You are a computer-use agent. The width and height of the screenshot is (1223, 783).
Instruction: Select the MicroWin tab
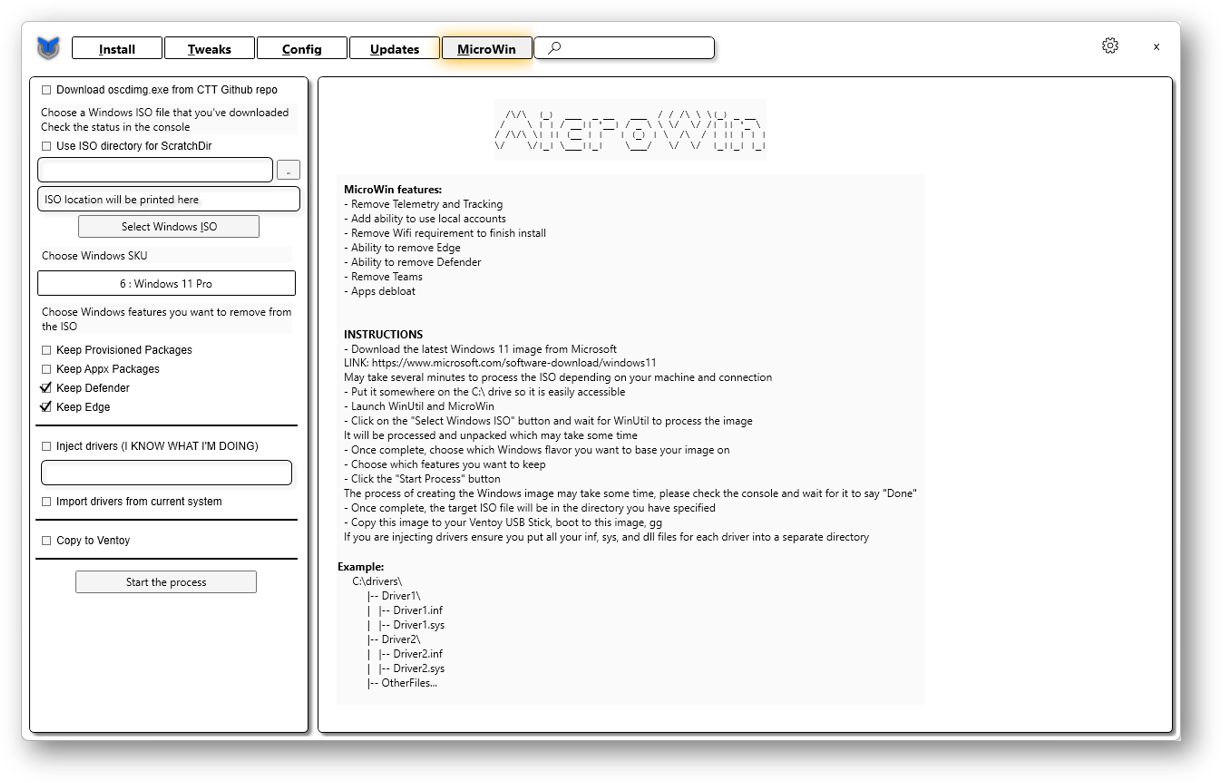pos(487,48)
